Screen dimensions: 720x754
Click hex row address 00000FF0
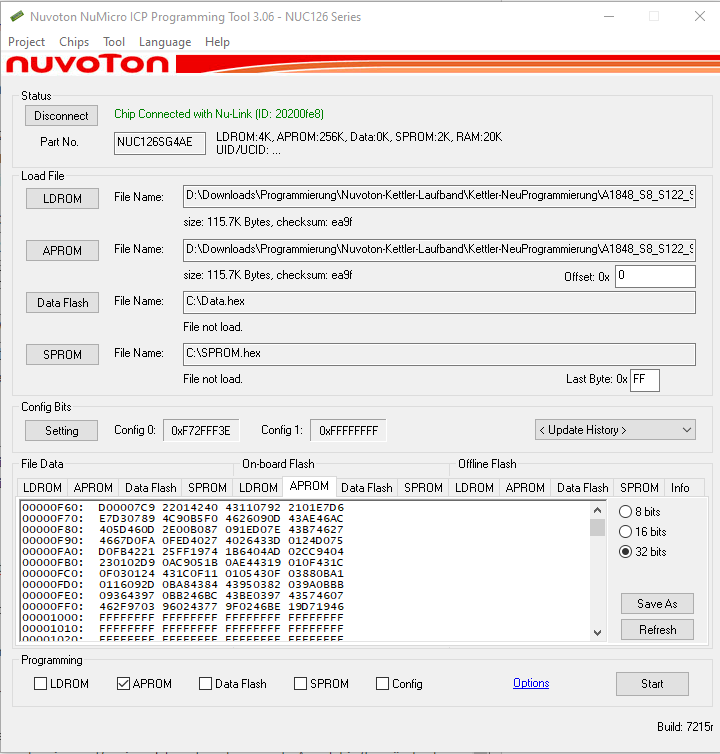[52, 606]
